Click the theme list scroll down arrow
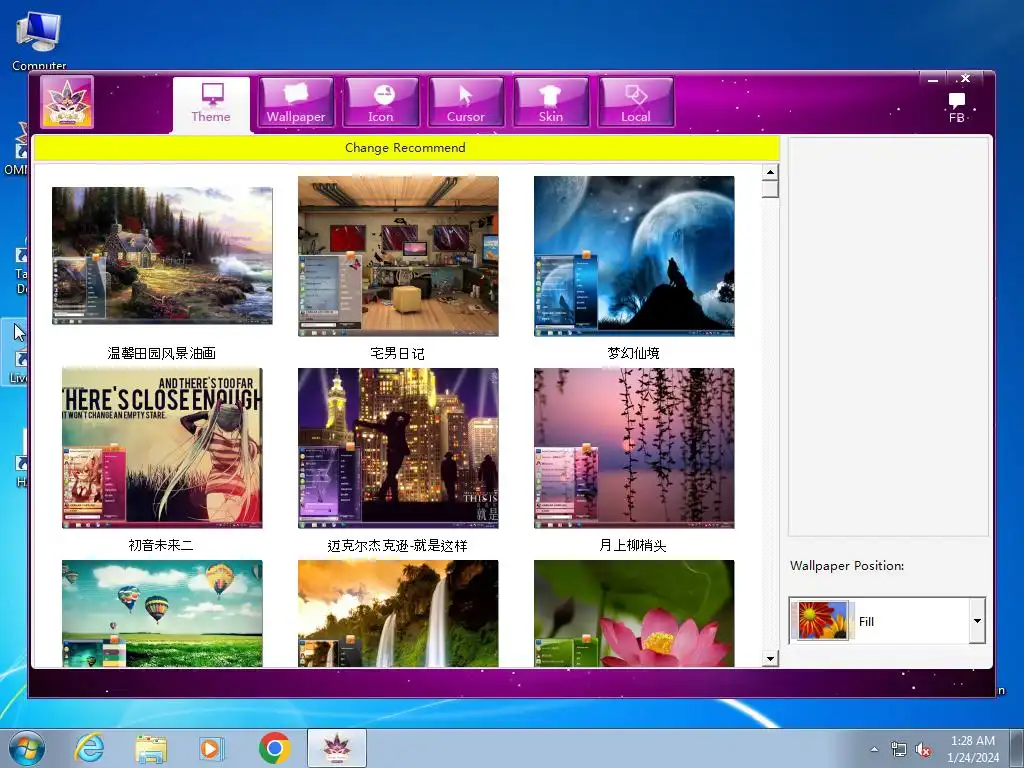The width and height of the screenshot is (1024, 768). pos(770,658)
